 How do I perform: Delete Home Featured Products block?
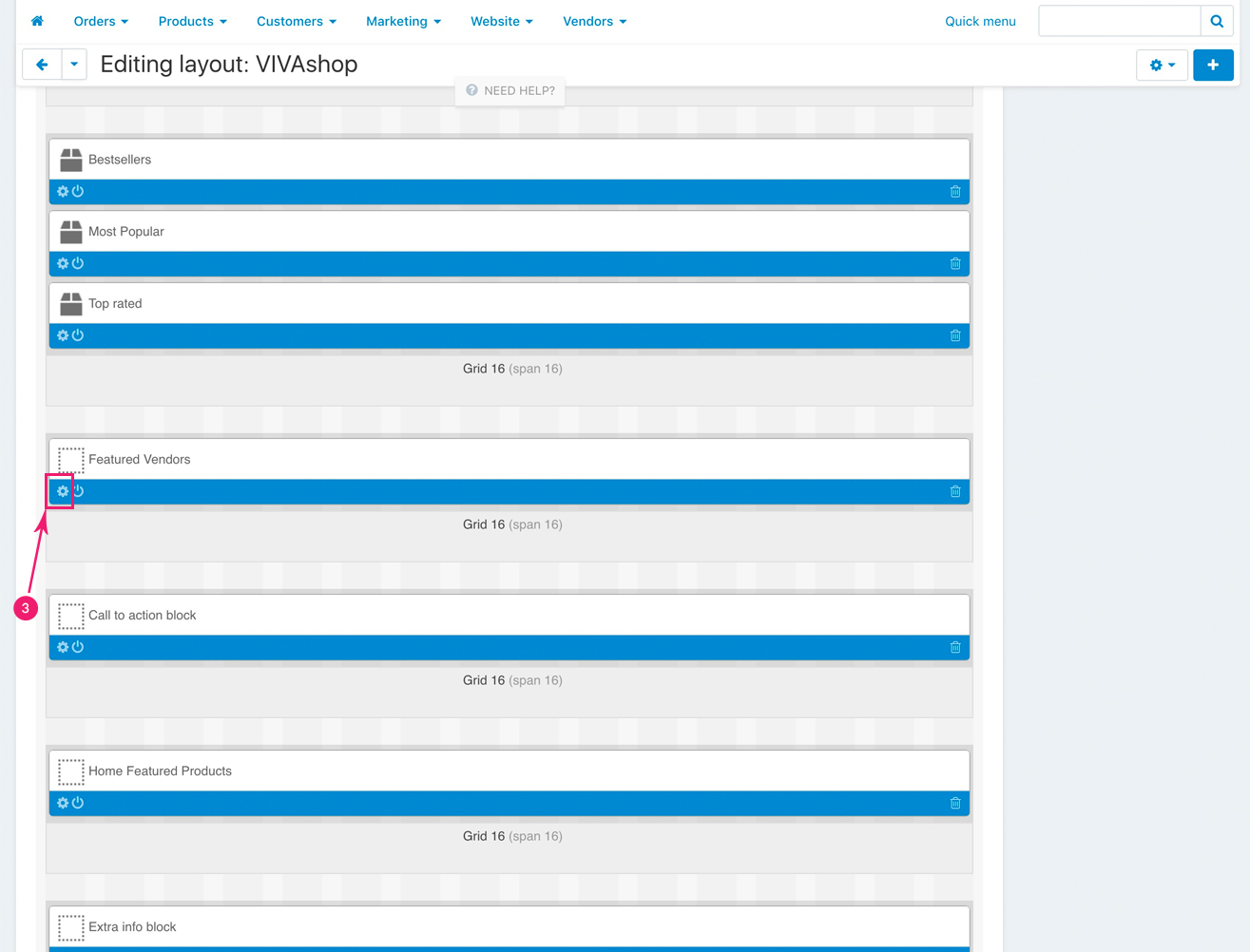coord(955,803)
